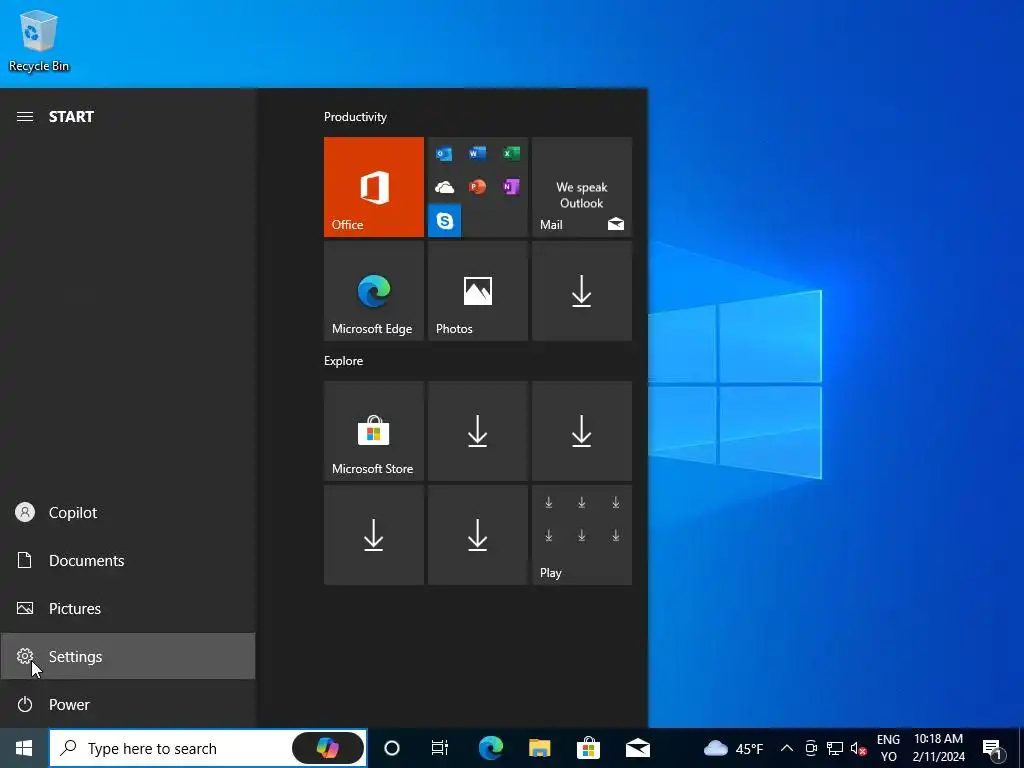Open OneDrive from the Office apps folder tile
This screenshot has width=1024, height=768.
(x=444, y=188)
